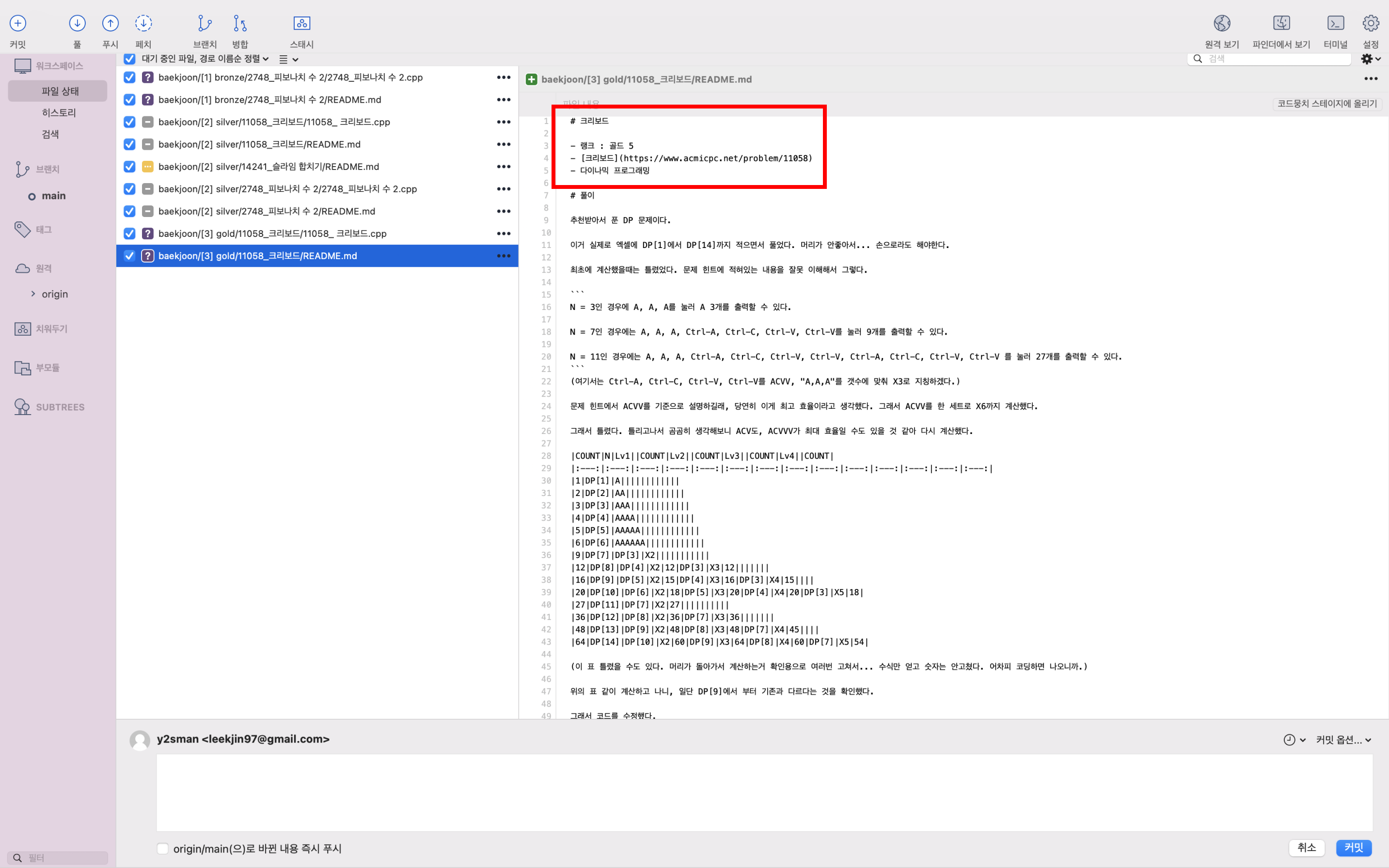
Task: Open more options for silver 11058 .cpp file
Action: click(x=503, y=122)
